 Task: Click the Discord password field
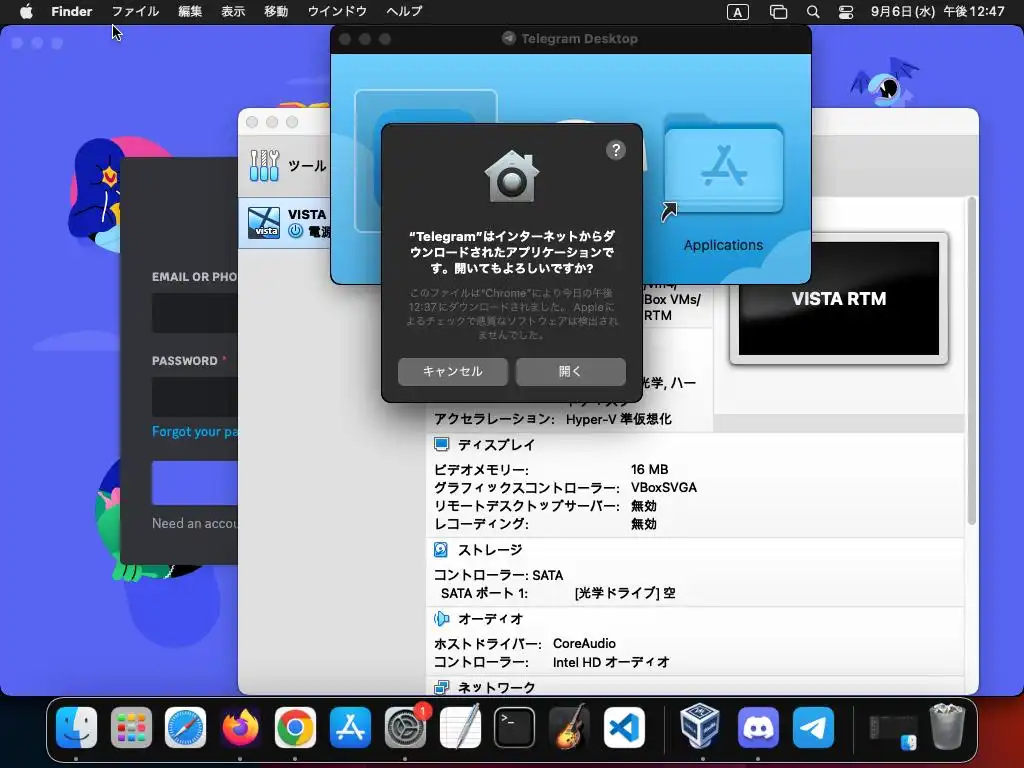tap(195, 396)
